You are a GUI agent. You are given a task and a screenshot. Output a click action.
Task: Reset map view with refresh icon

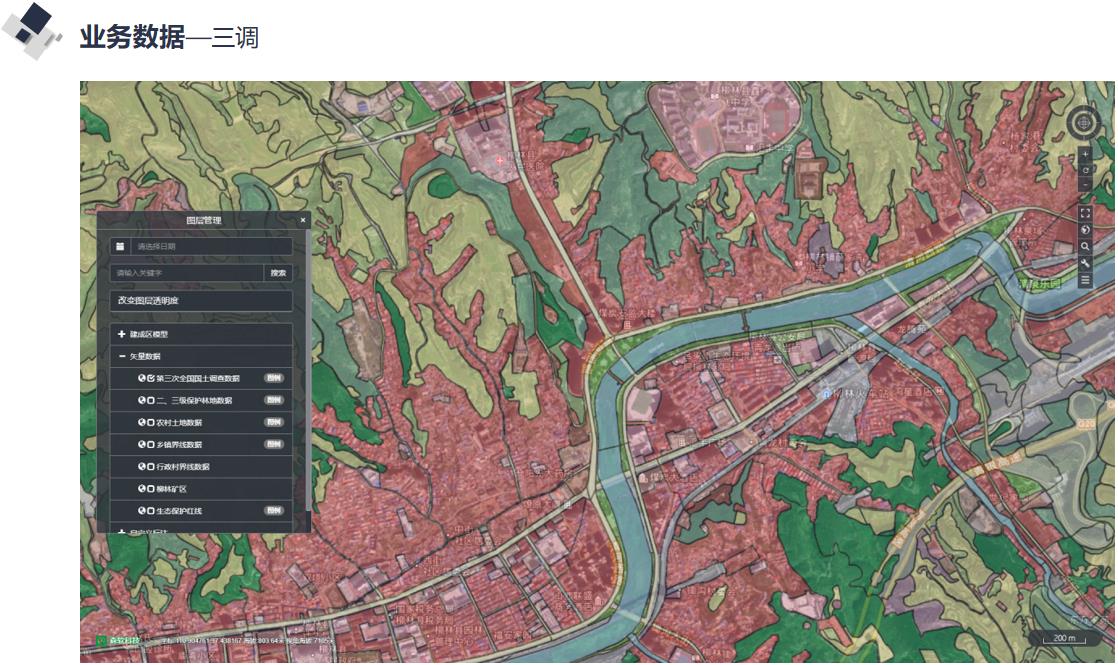(1085, 170)
